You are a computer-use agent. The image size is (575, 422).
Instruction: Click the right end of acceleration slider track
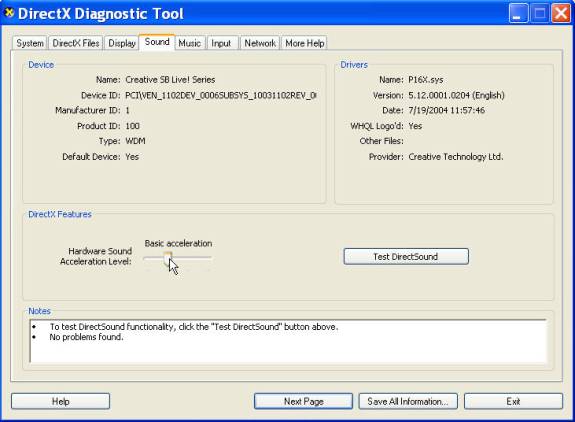pyautogui.click(x=209, y=258)
